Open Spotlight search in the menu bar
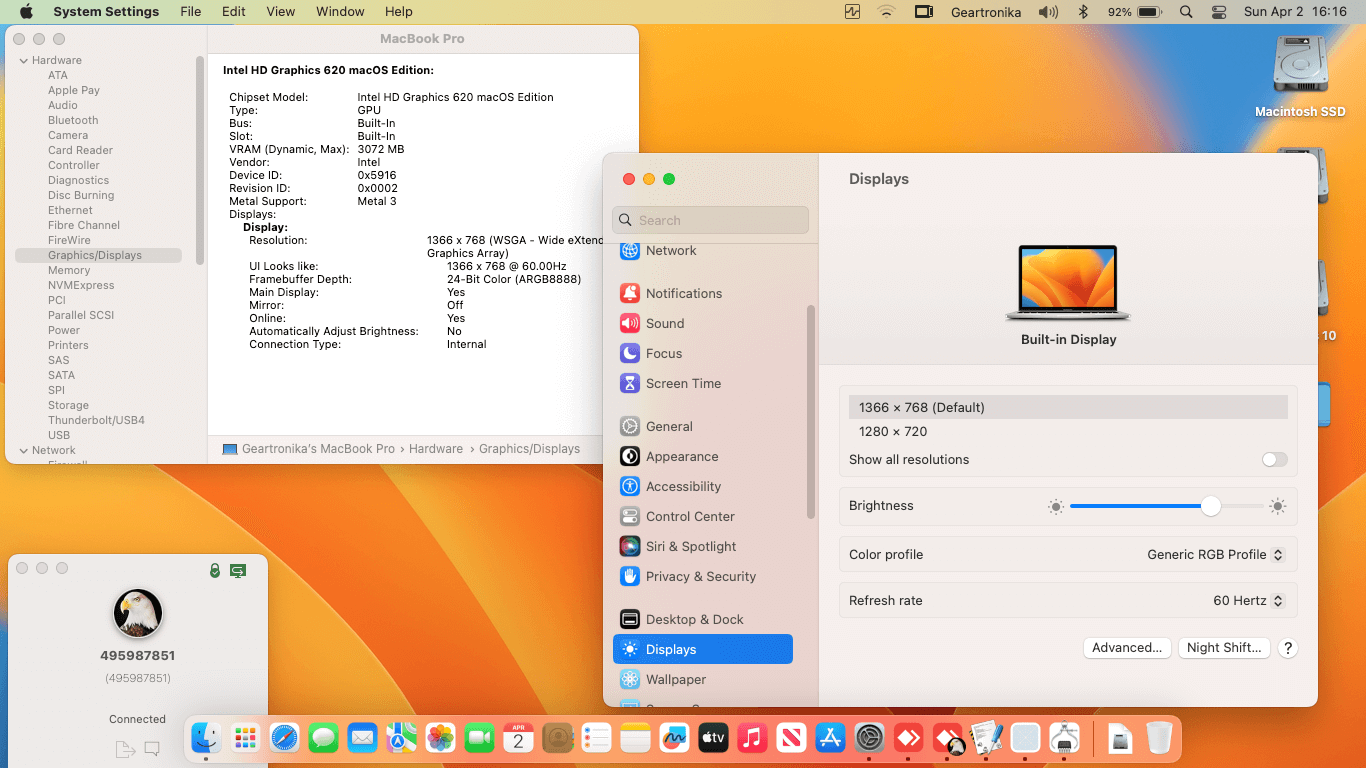1366x768 pixels. click(x=1186, y=12)
